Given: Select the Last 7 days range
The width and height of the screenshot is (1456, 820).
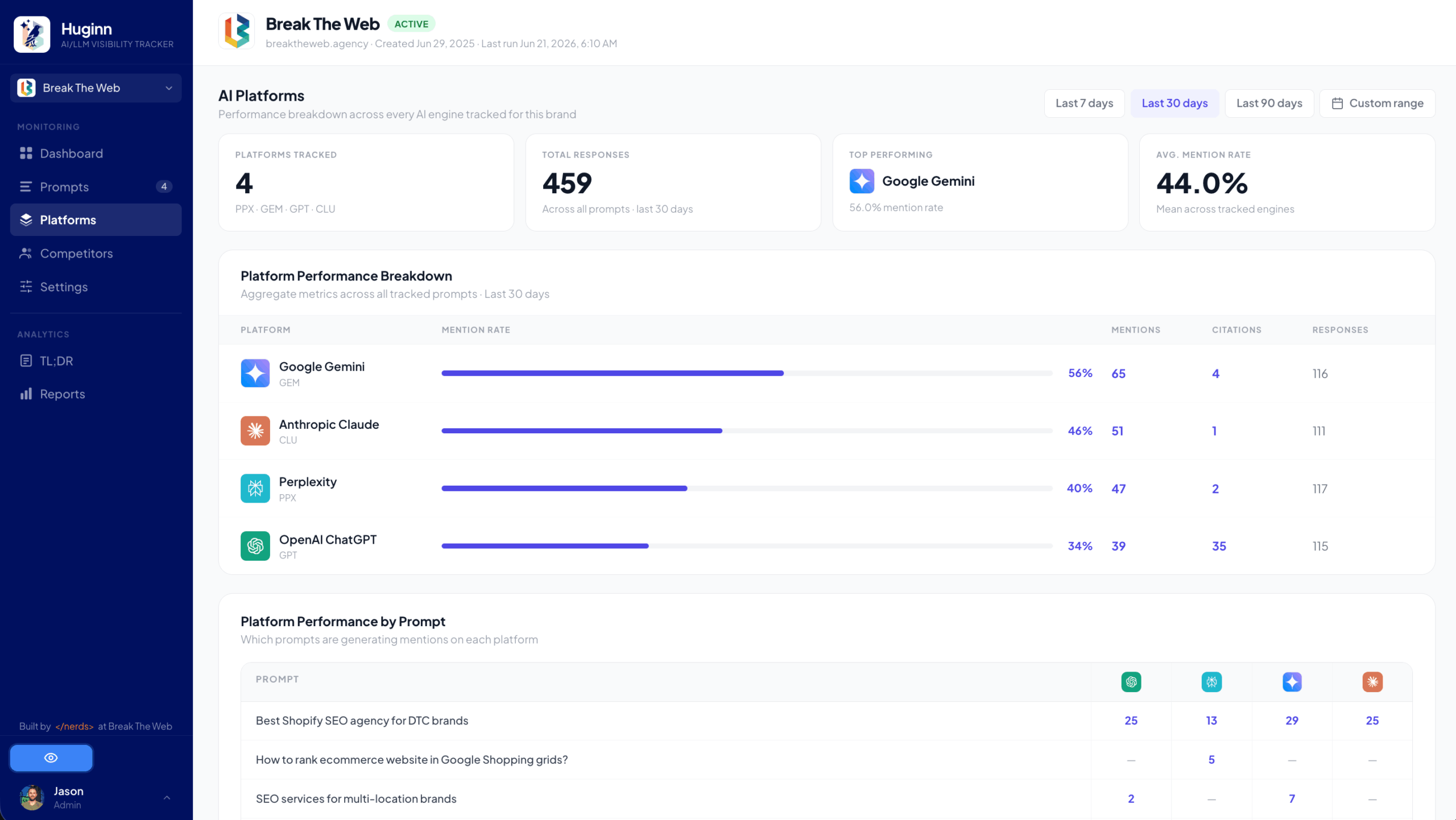Looking at the screenshot, I should click(x=1084, y=103).
